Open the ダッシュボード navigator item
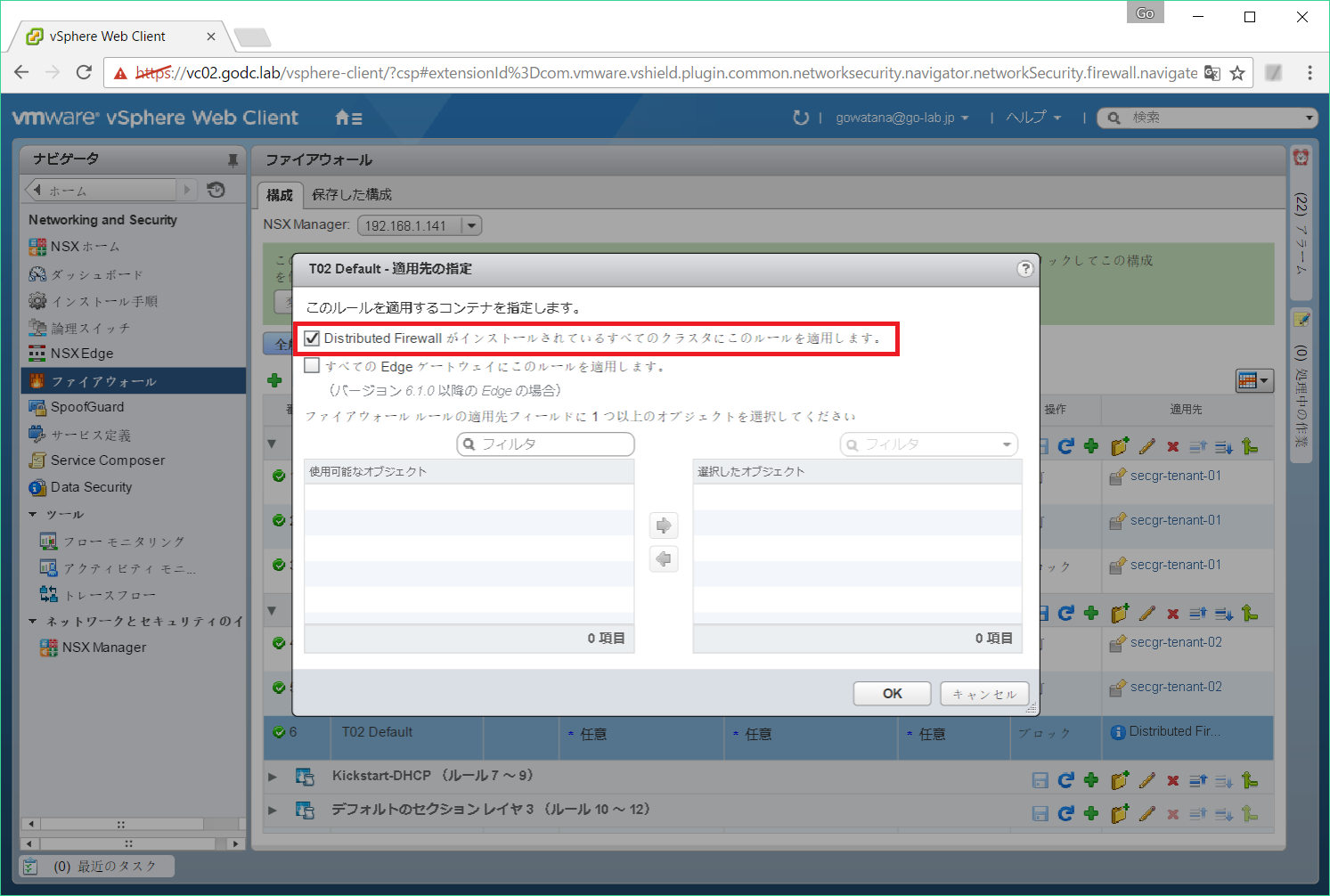The image size is (1330, 896). click(86, 274)
